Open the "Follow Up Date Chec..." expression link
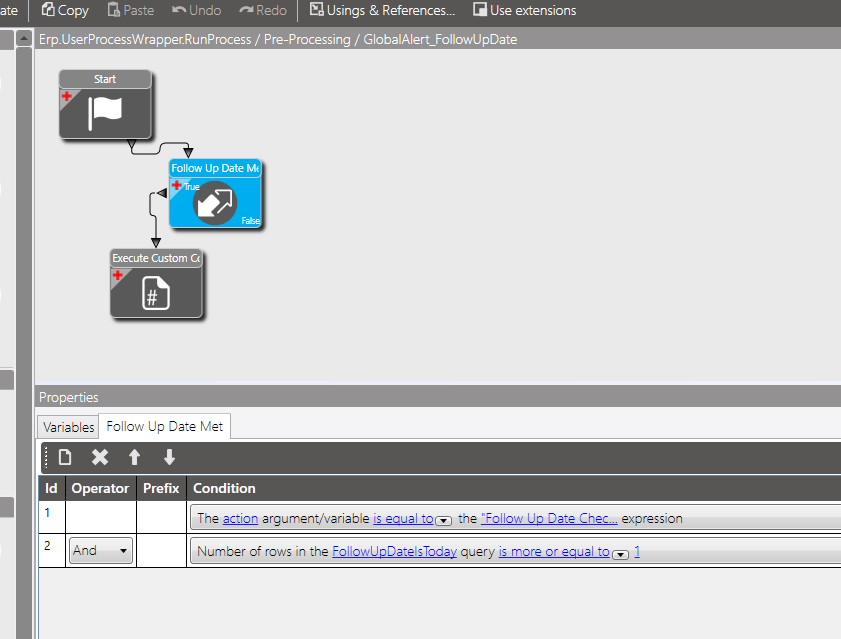This screenshot has width=841, height=639. point(549,518)
